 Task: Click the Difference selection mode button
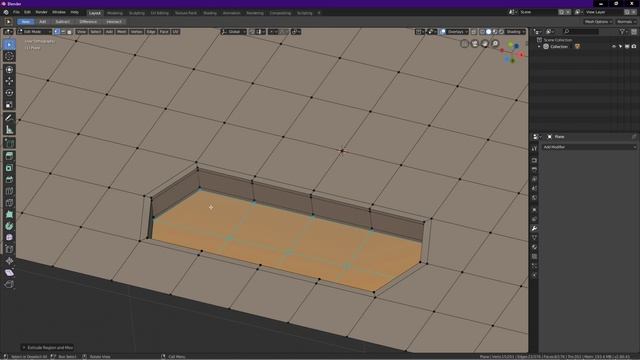pos(88,22)
